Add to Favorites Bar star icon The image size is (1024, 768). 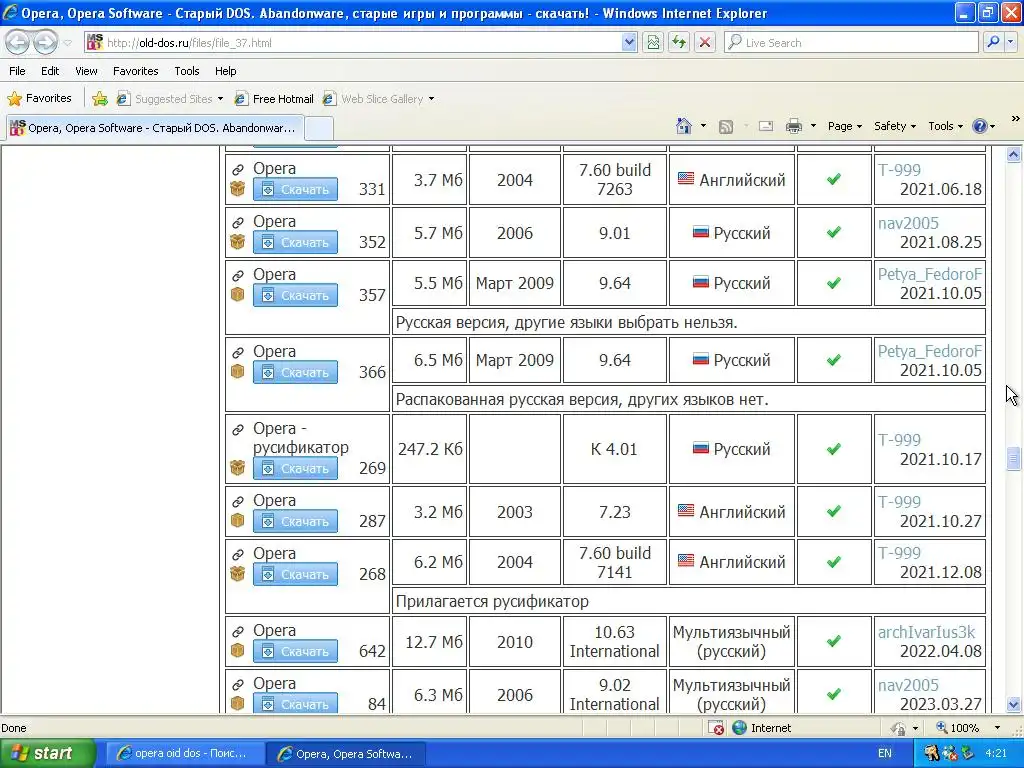[100, 99]
